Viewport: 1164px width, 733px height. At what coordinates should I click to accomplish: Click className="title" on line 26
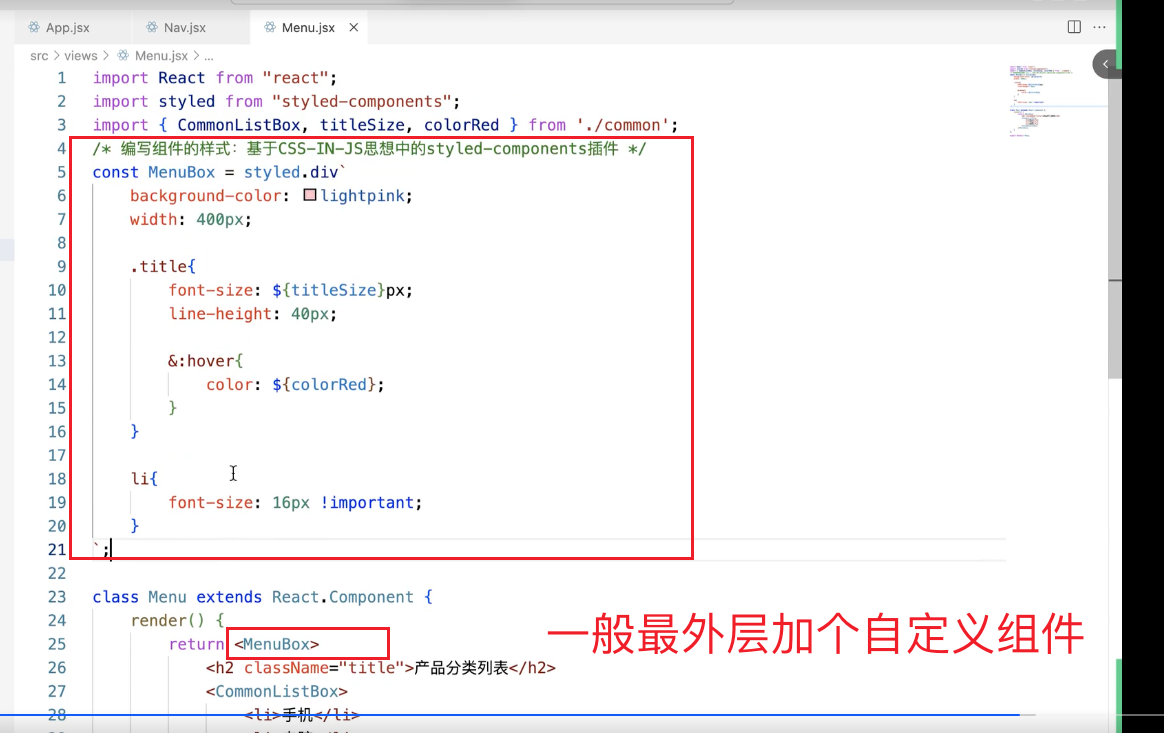click(324, 668)
